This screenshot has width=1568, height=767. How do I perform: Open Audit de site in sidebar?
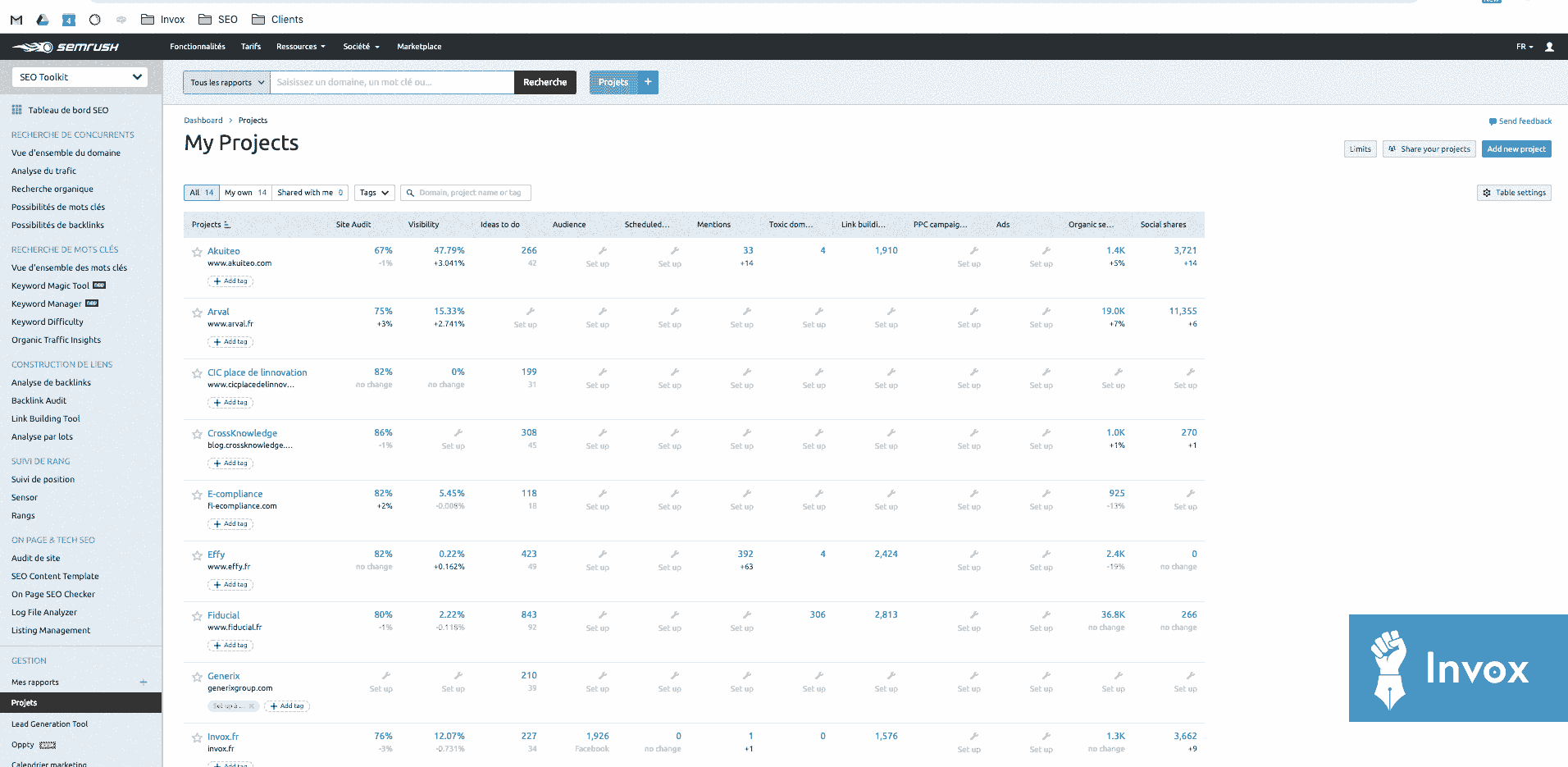tap(35, 559)
